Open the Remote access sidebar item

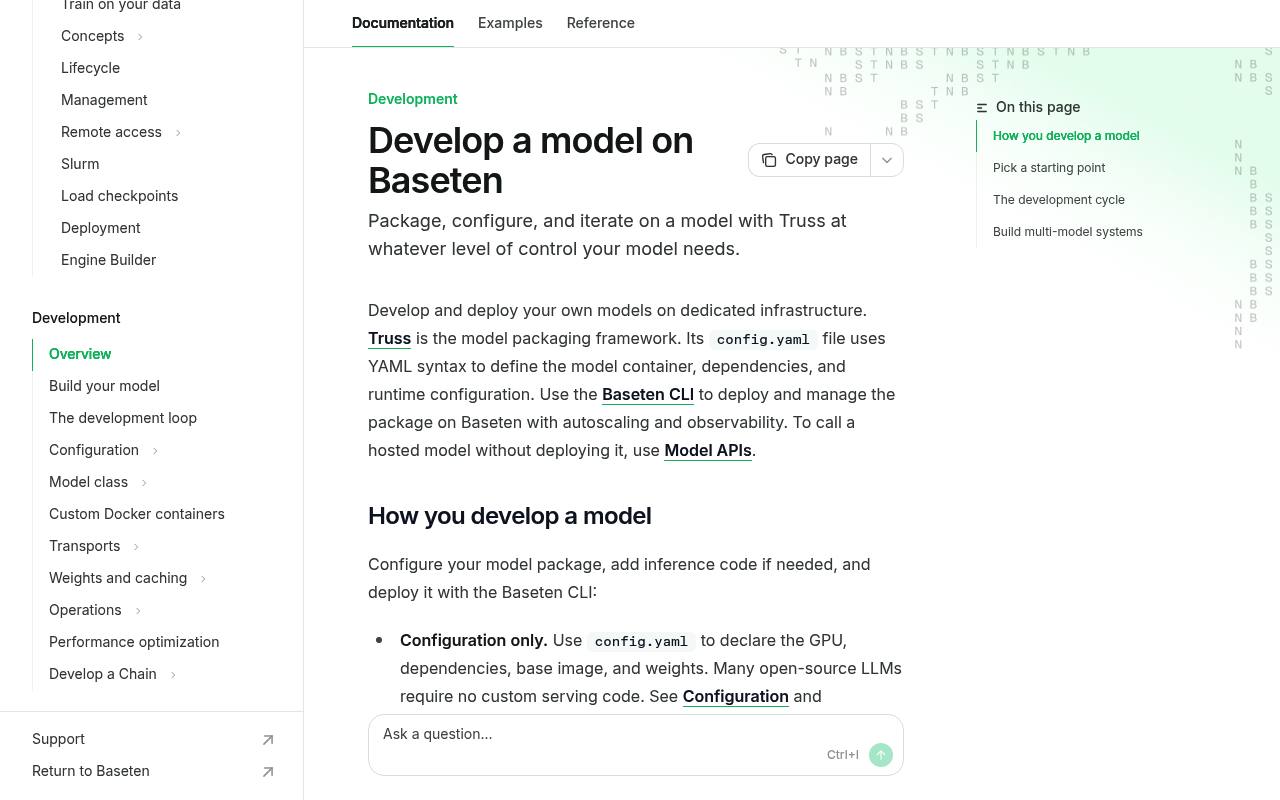click(111, 132)
